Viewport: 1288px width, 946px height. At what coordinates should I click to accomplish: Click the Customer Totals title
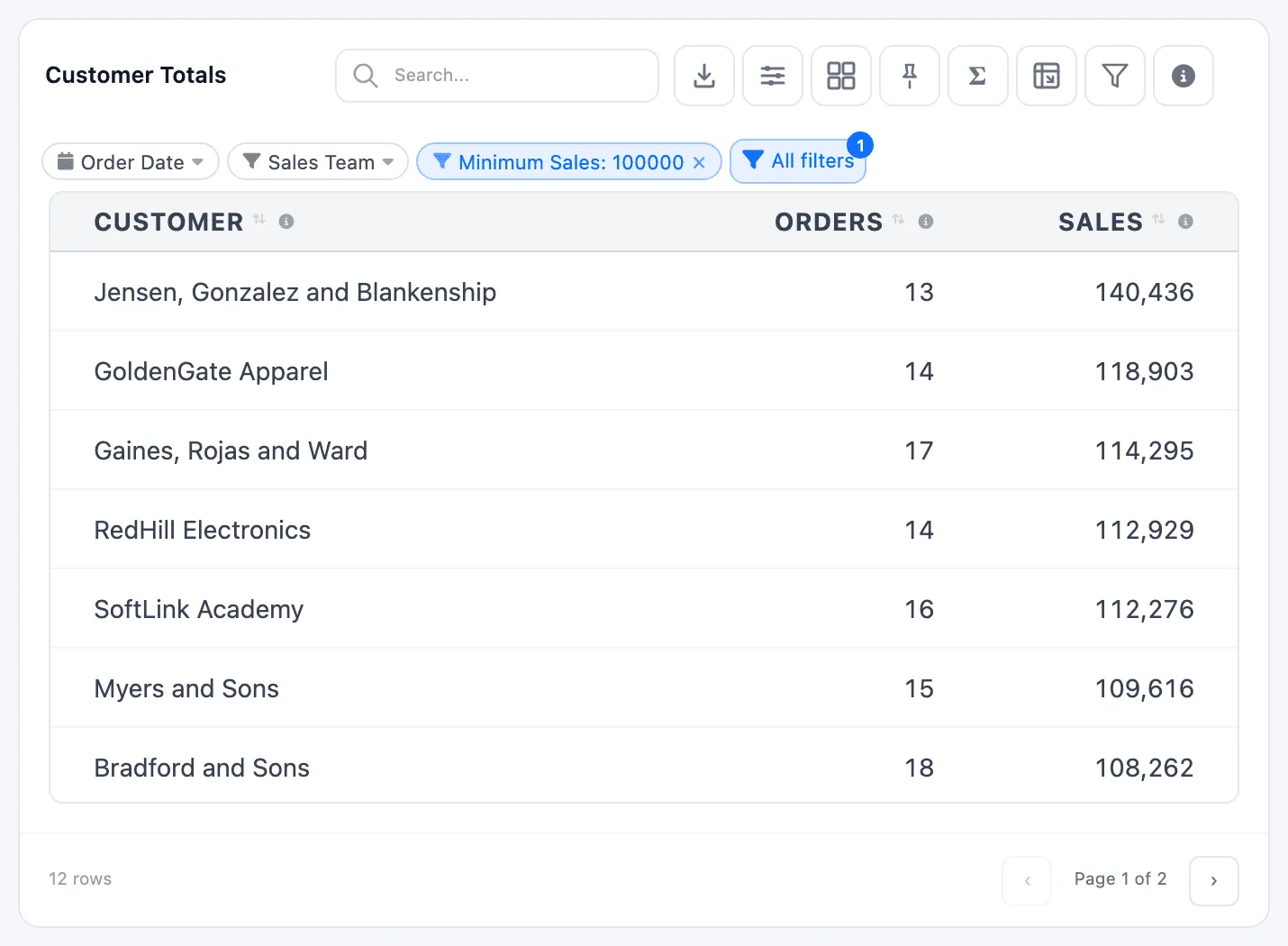[136, 75]
